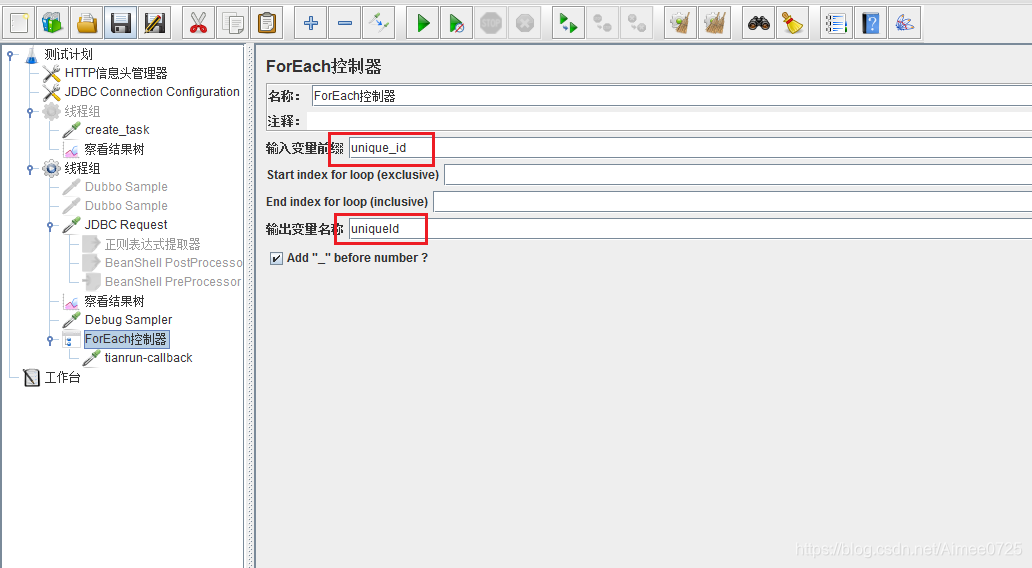Select 工作台 in tree
The height and width of the screenshot is (568, 1032).
click(62, 377)
